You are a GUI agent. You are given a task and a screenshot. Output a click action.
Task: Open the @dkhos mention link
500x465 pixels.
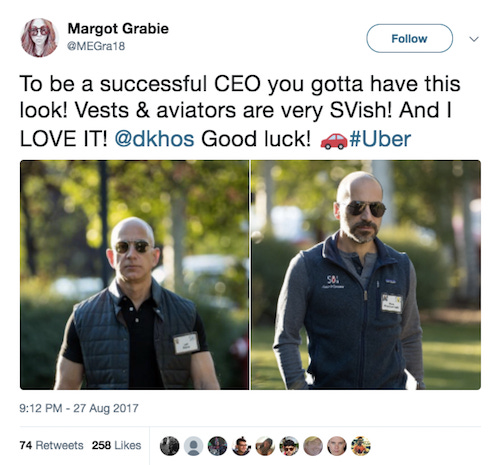click(x=154, y=139)
